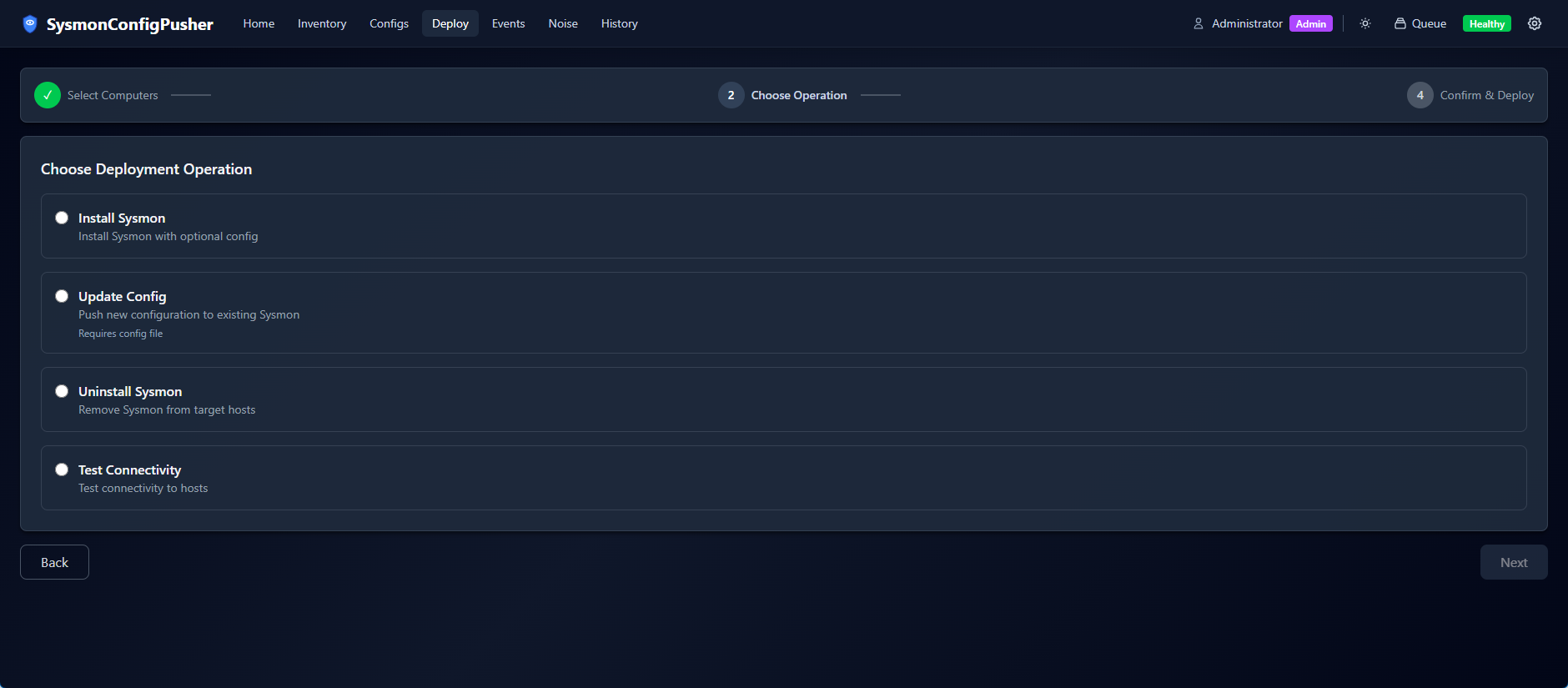Click the Administrator username label
Viewport: 1568px width, 688px height.
1247,23
